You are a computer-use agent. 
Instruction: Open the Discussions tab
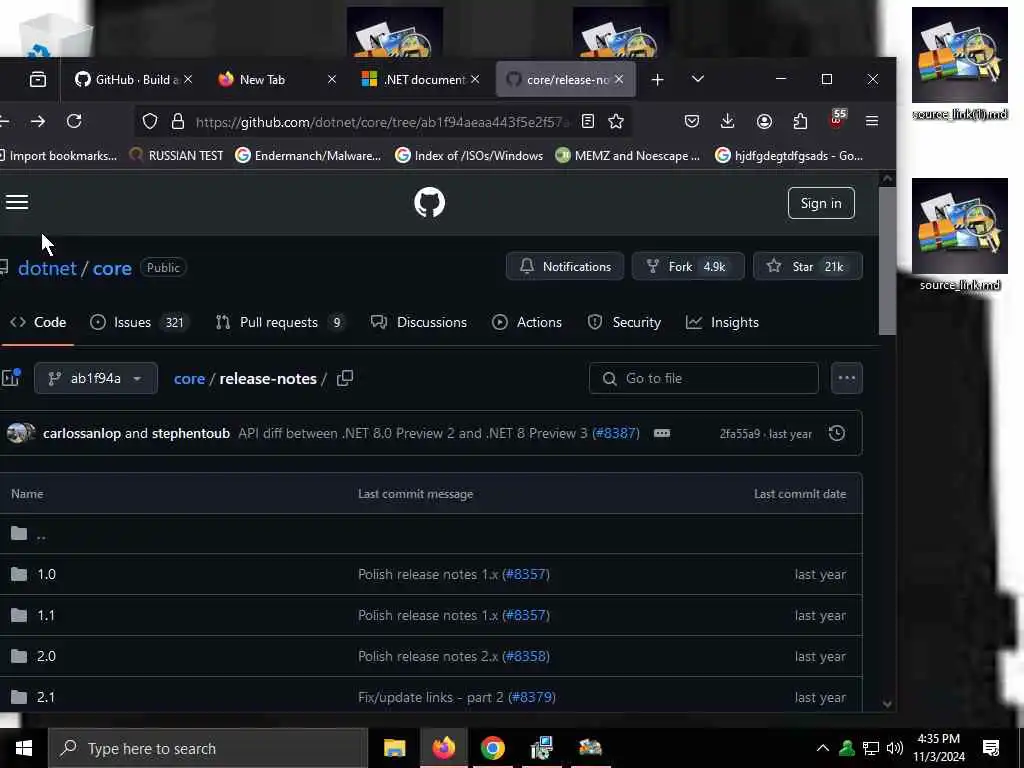pos(419,322)
